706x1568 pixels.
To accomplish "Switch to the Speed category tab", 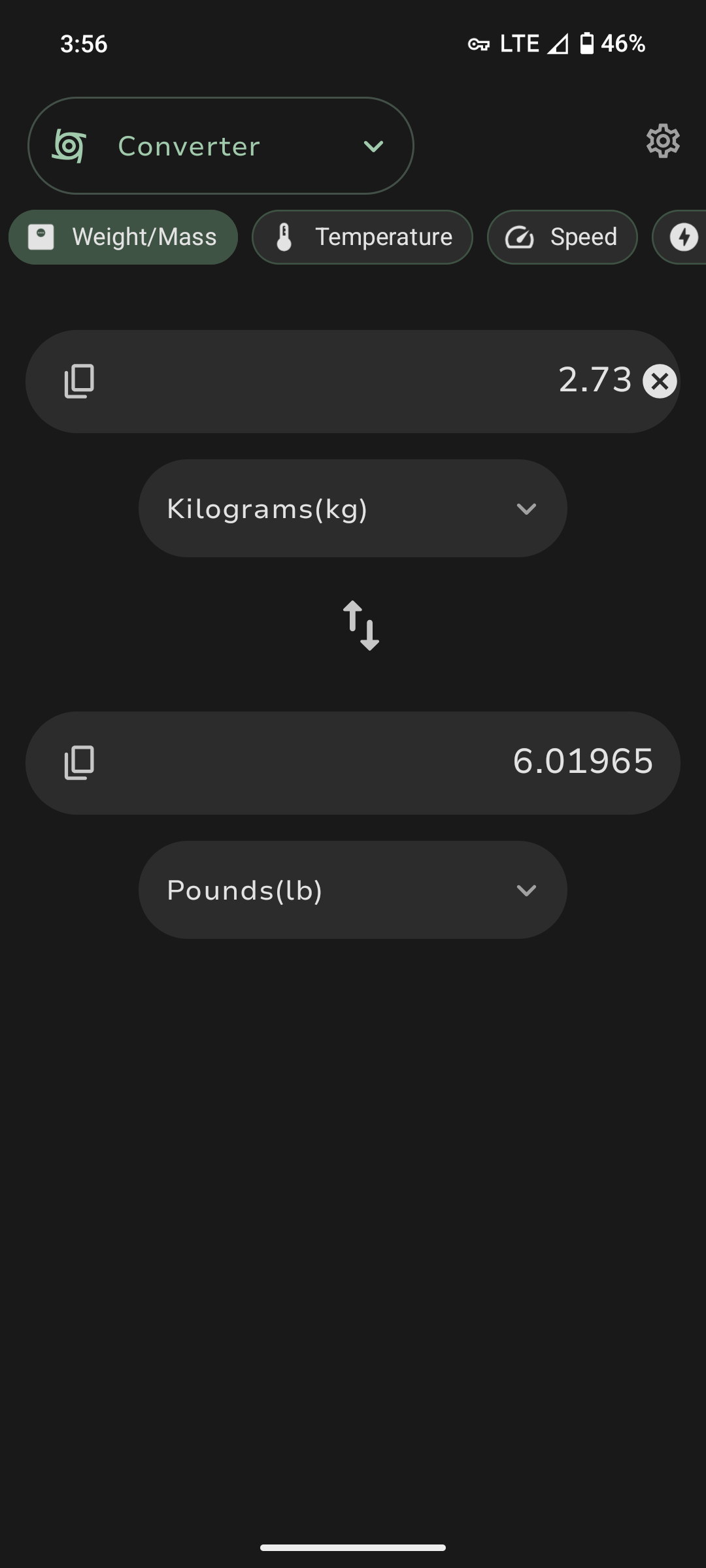I will click(x=562, y=237).
